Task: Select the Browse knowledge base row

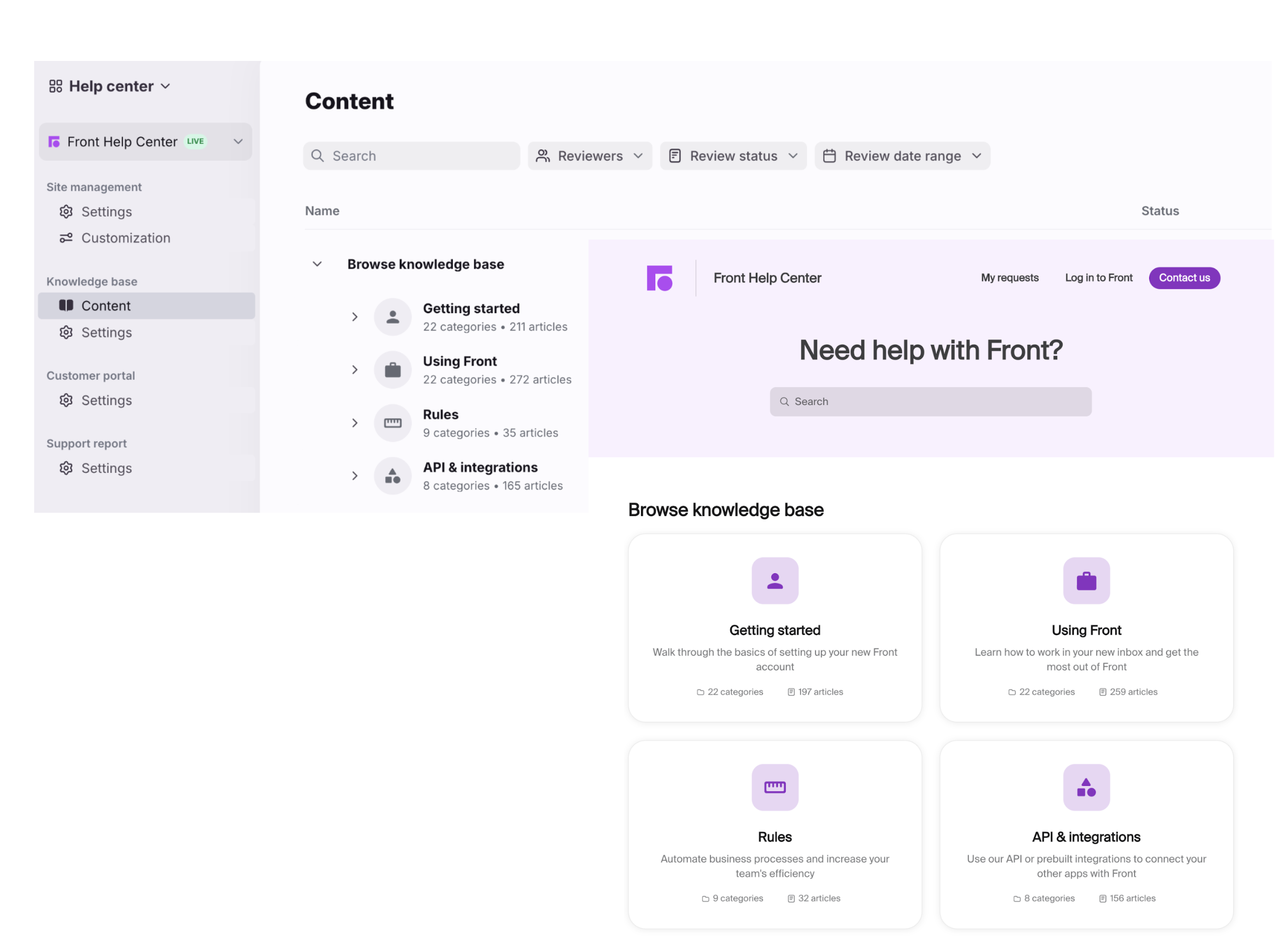Action: pos(426,264)
